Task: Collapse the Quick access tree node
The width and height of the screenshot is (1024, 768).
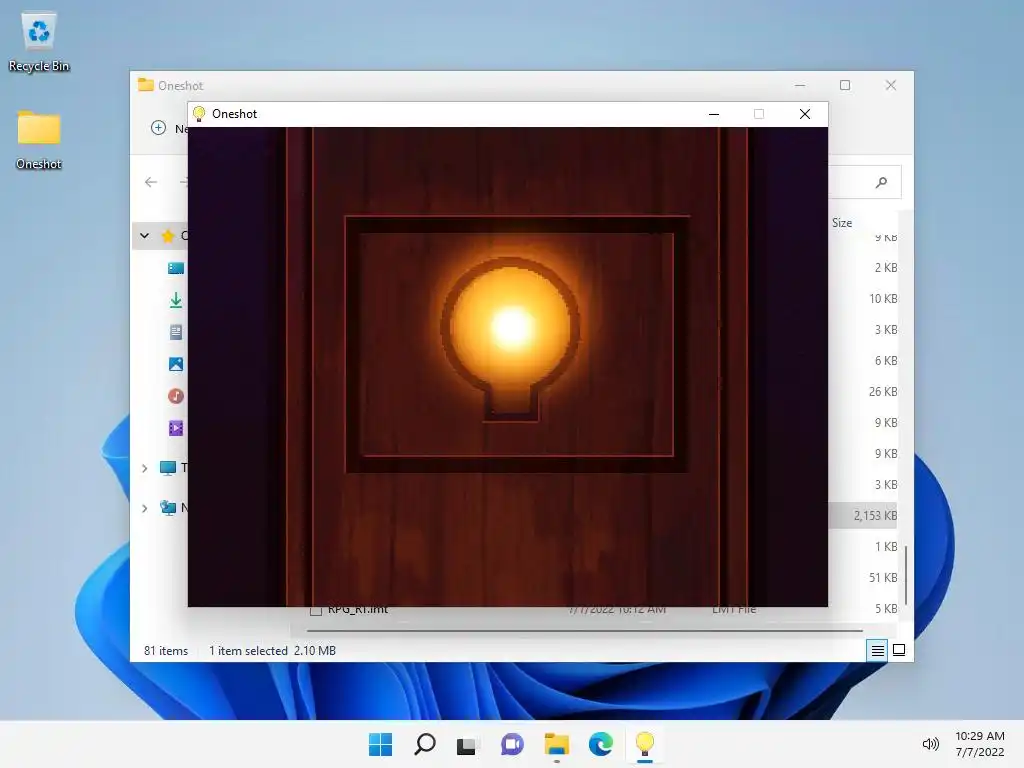Action: [x=144, y=235]
